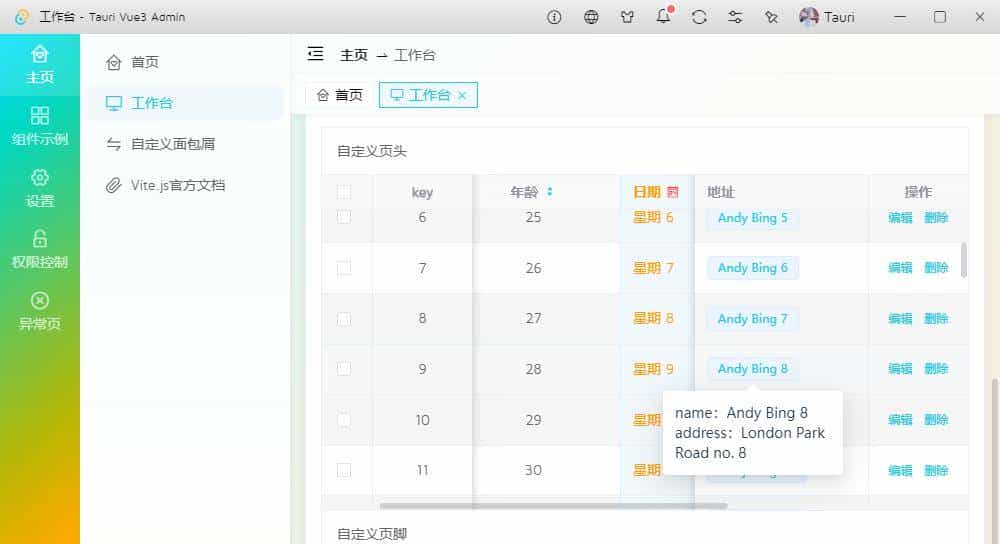1000x544 pixels.
Task: Click the table's horizontal scrollbar
Action: [554, 506]
